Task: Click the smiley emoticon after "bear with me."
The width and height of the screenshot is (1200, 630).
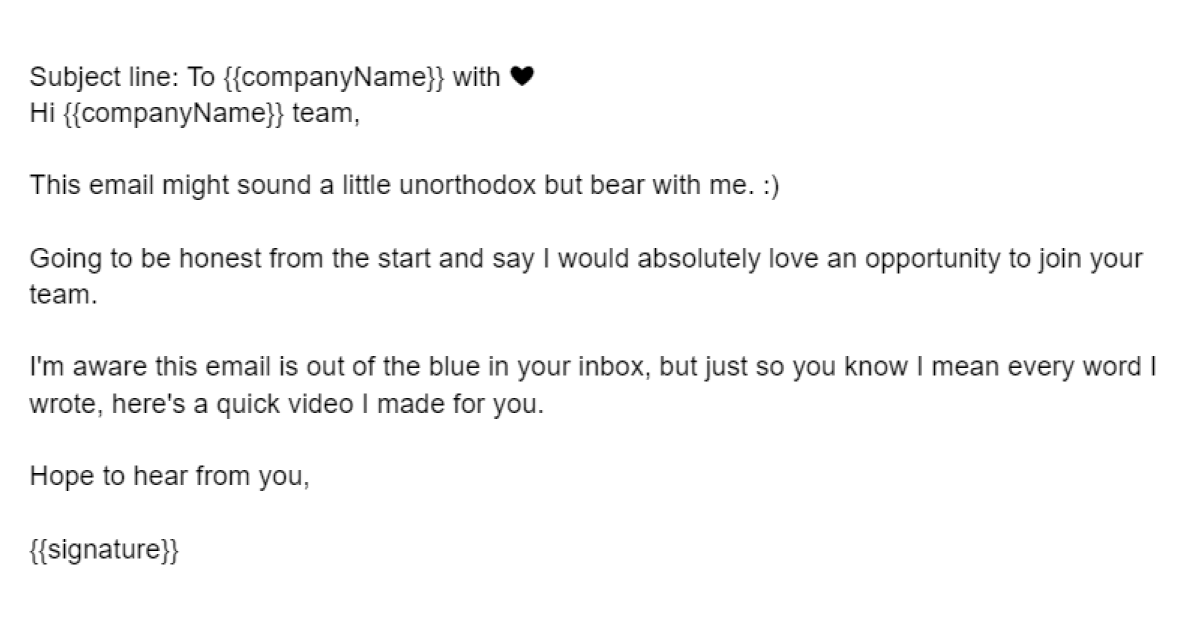Action: click(769, 187)
